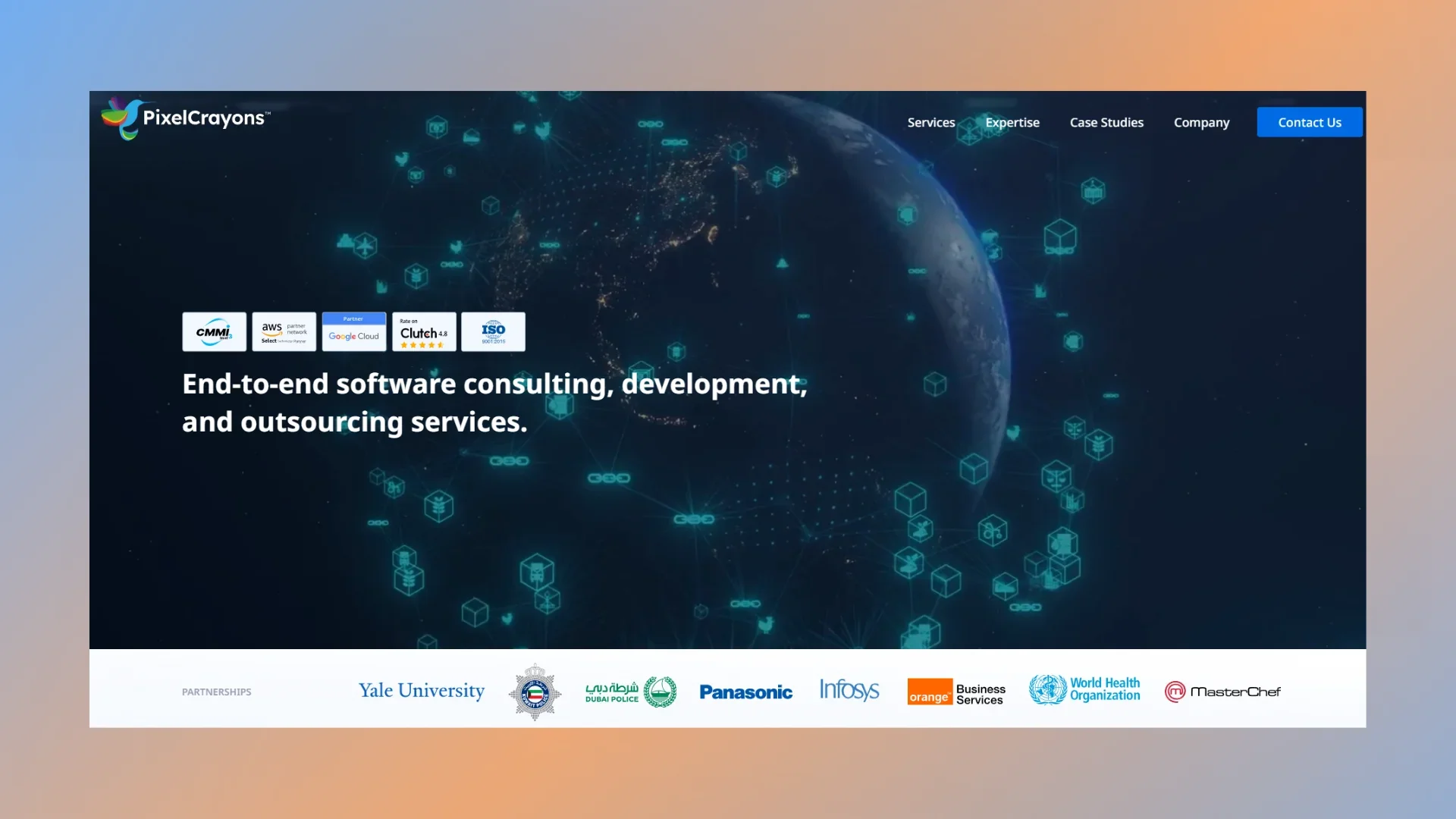The height and width of the screenshot is (819, 1456).
Task: Open the Expertise navigation menu
Action: [1012, 122]
